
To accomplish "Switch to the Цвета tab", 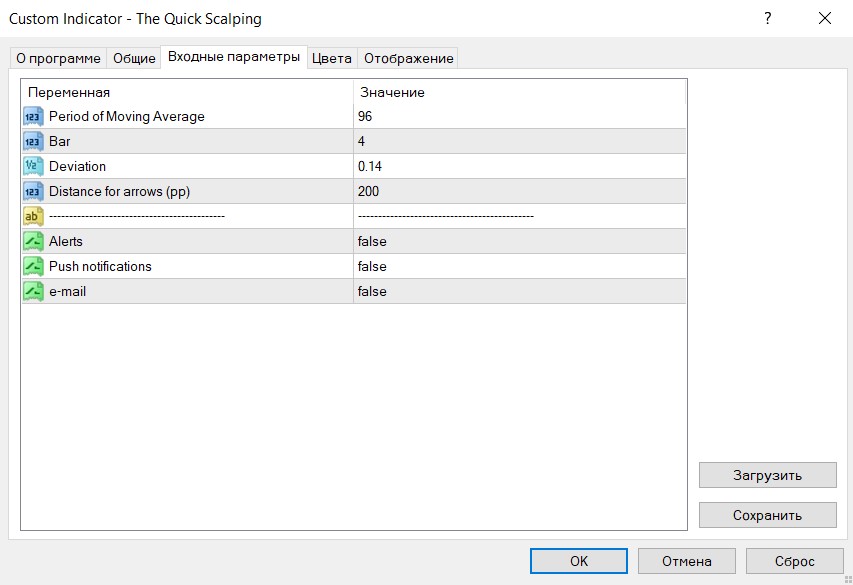I will [331, 58].
